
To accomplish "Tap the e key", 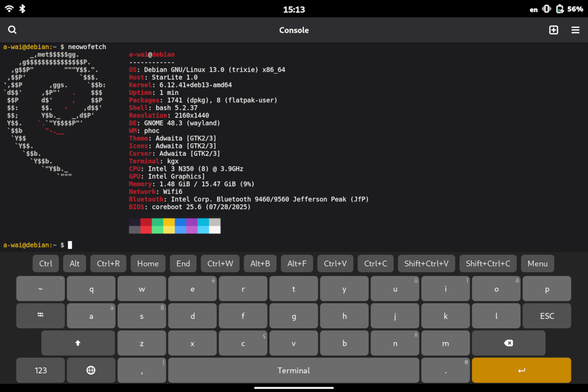I will (192, 288).
